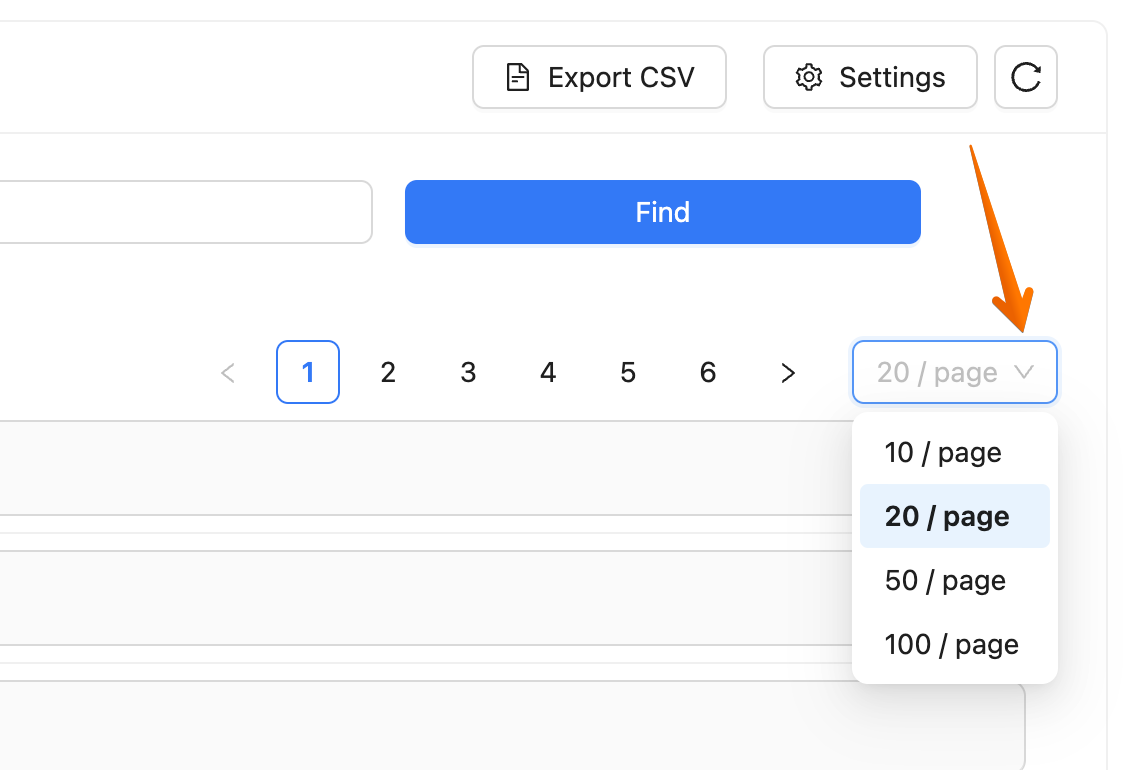Screen dimensions: 1124x770
Task: Open the page size dropdown chevron
Action: click(x=1024, y=372)
